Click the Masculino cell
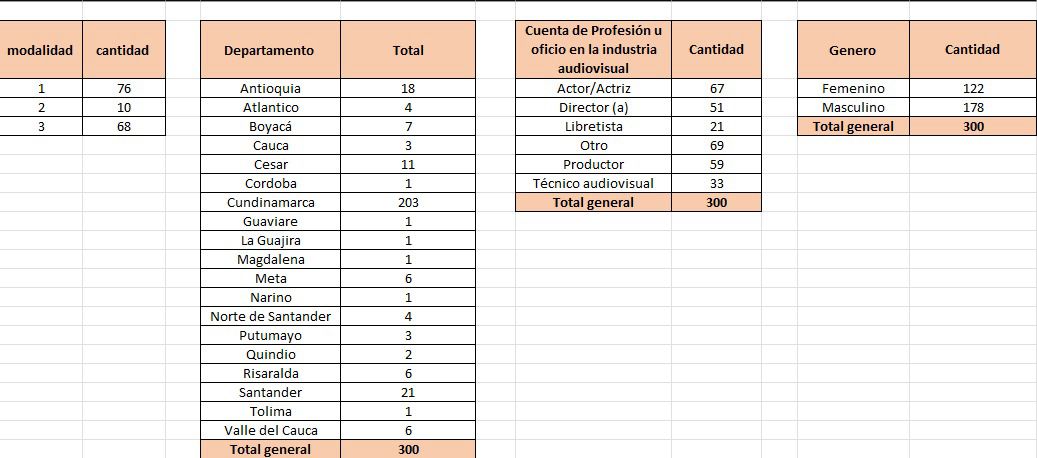 (852, 107)
